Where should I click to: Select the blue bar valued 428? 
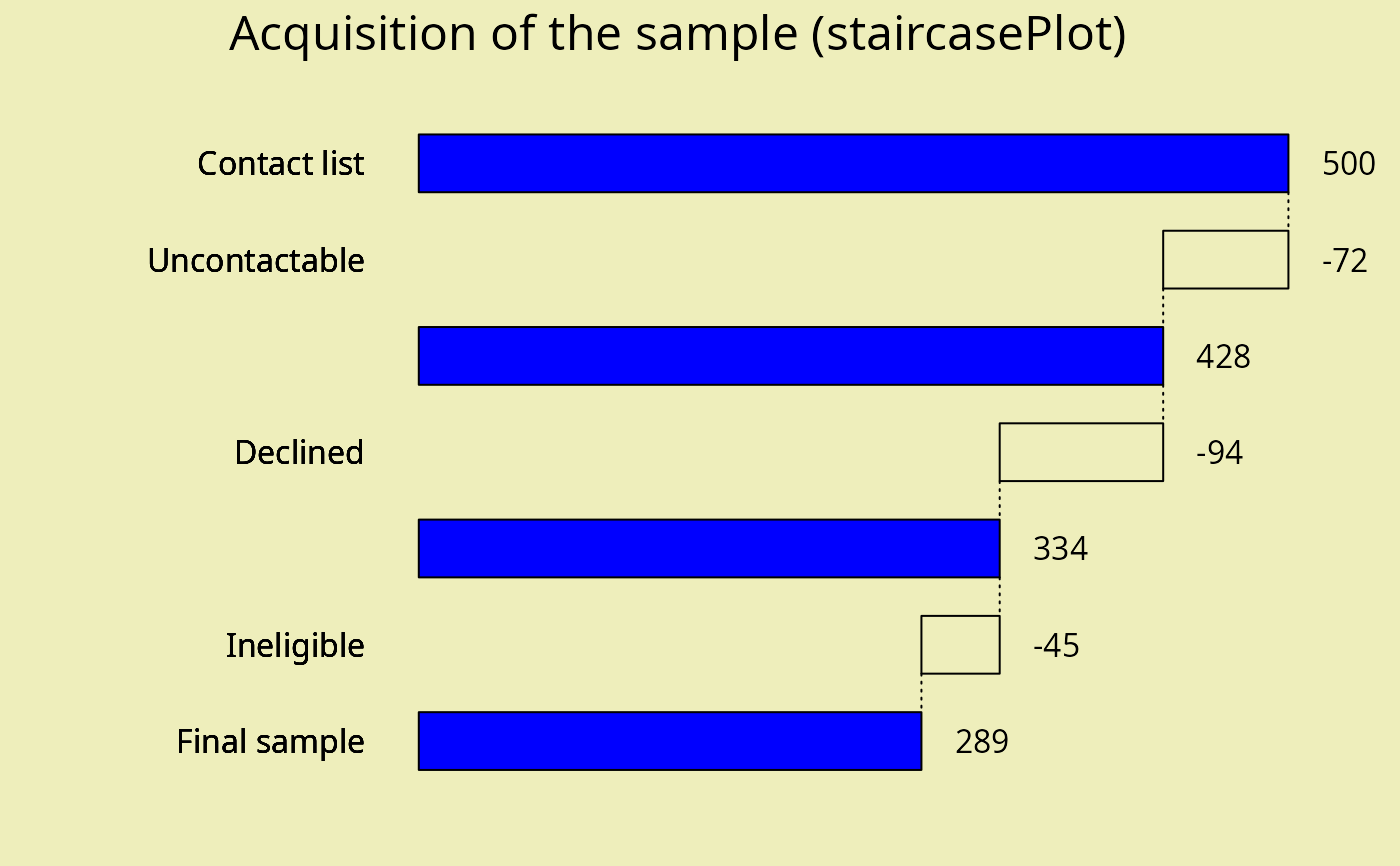click(790, 356)
